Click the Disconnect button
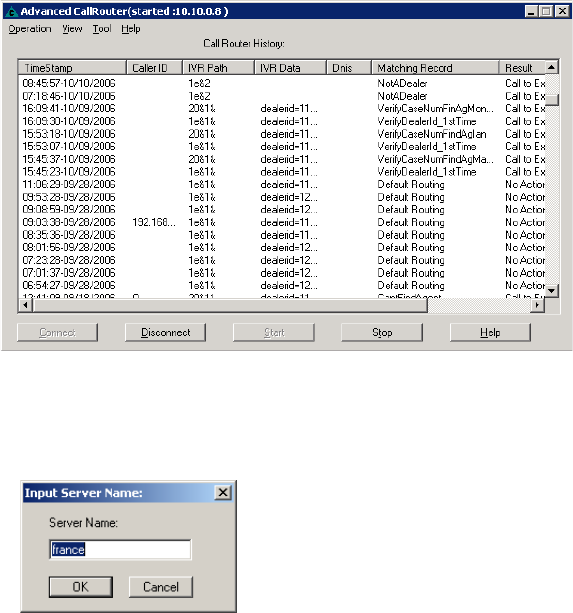The height and width of the screenshot is (613, 573). (x=166, y=333)
